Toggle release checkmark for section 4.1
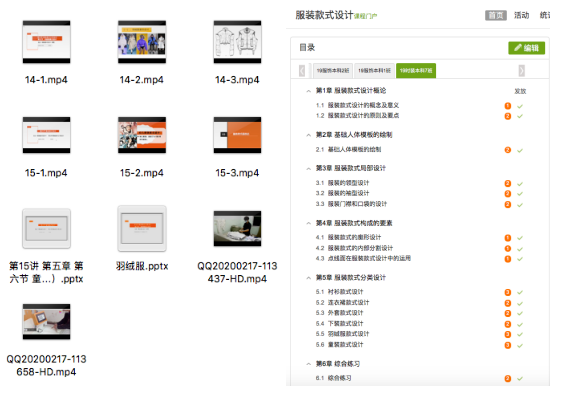Viewport: 565px width, 393px height. [x=520, y=238]
